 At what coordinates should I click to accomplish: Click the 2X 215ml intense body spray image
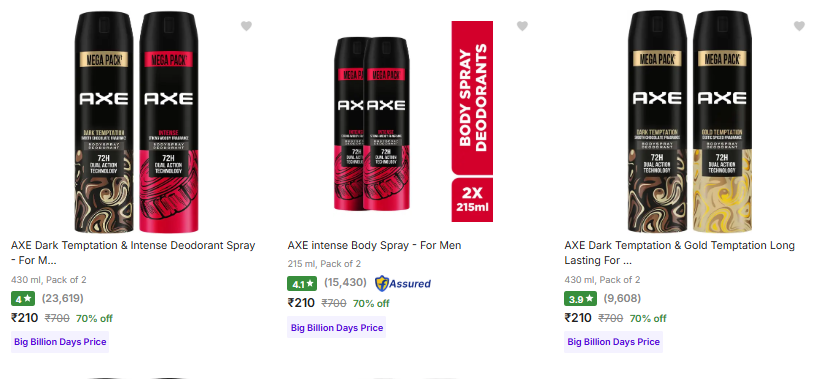(413, 121)
